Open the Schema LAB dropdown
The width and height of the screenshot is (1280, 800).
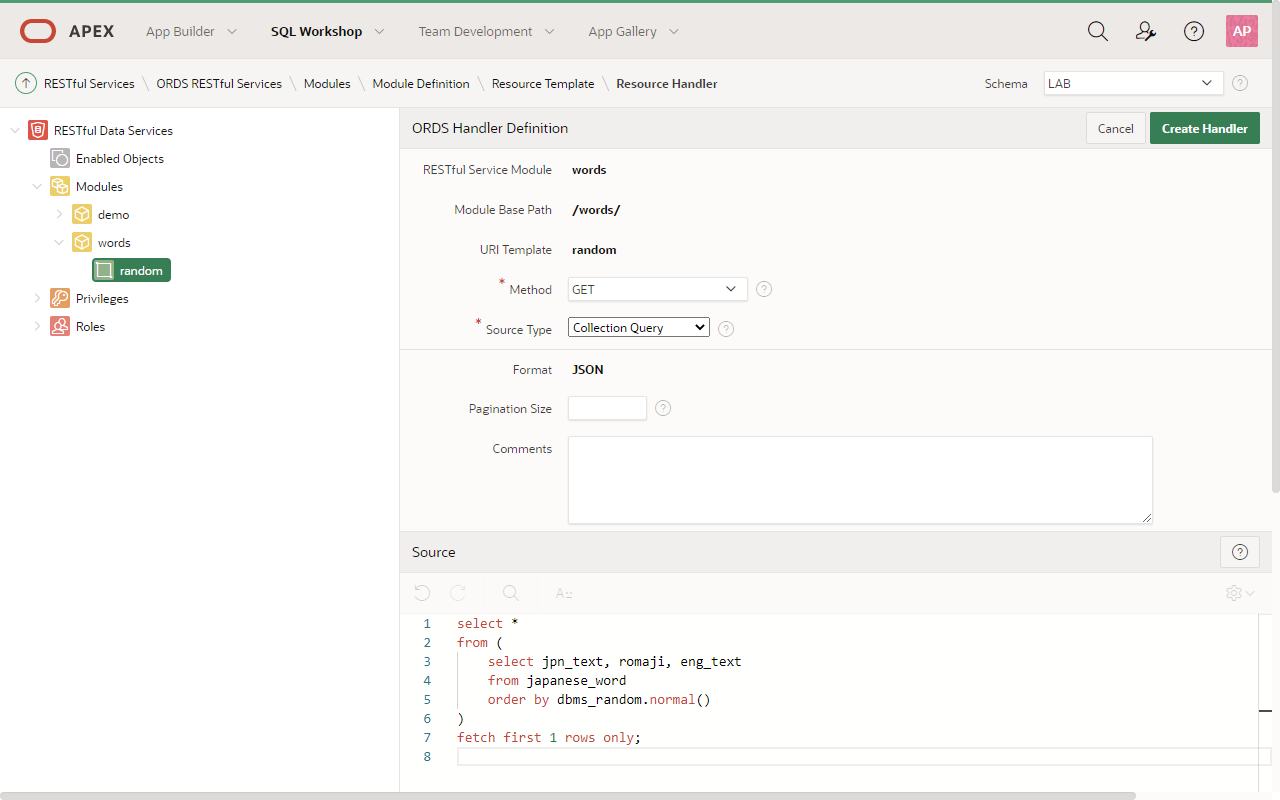pos(1134,83)
